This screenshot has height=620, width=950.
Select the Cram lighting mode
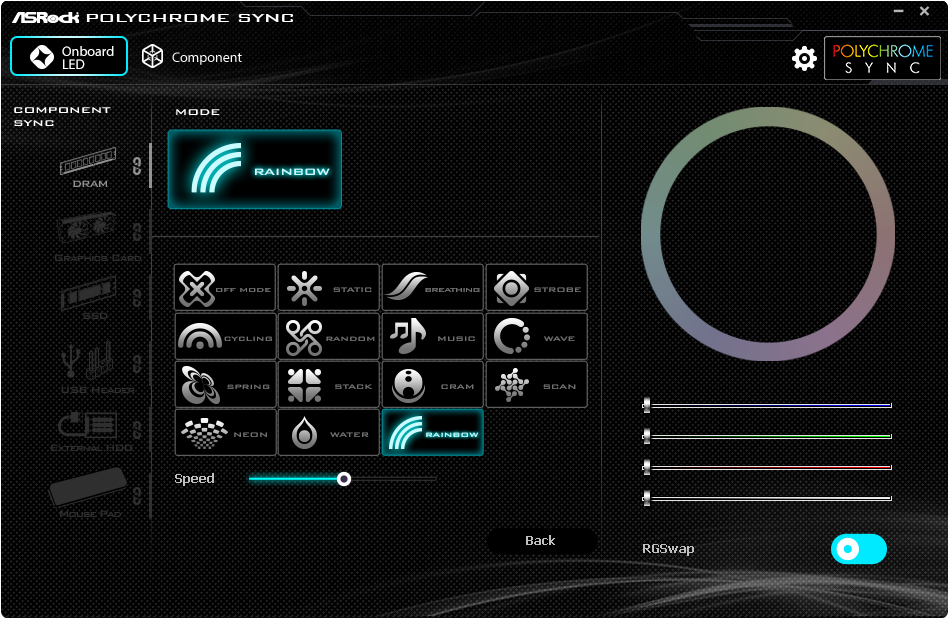pyautogui.click(x=433, y=385)
